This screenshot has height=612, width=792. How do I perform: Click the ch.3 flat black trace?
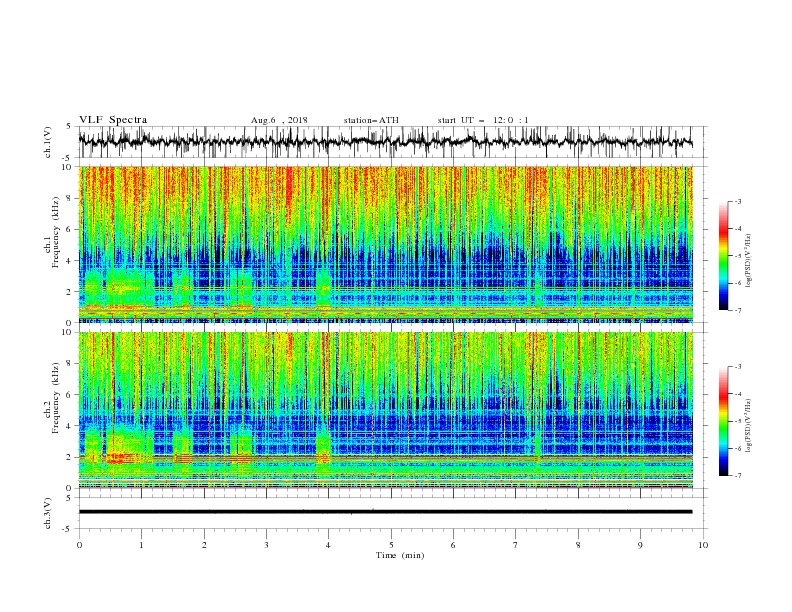tap(385, 512)
